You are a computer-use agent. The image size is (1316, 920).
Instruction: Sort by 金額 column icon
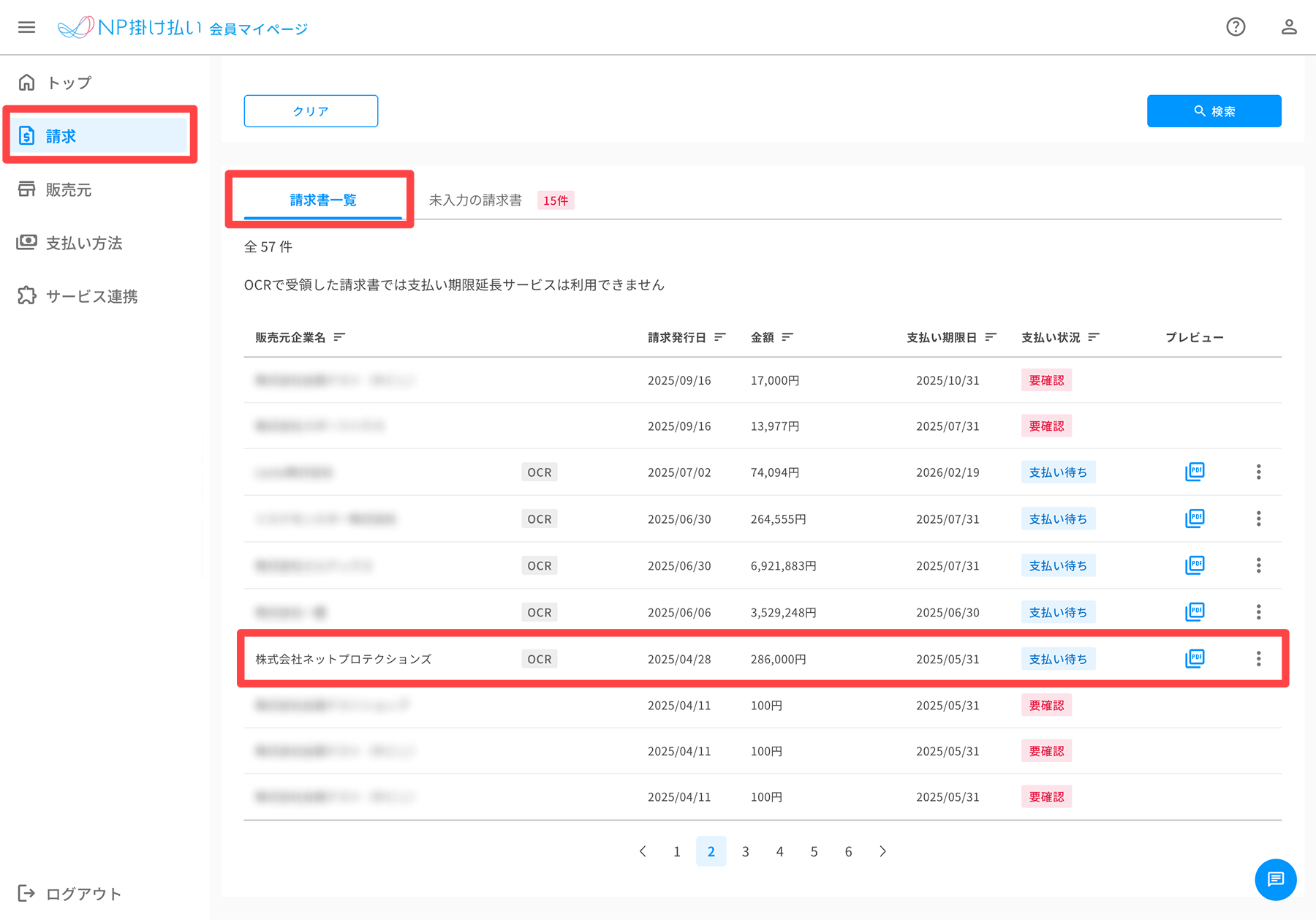tap(787, 337)
